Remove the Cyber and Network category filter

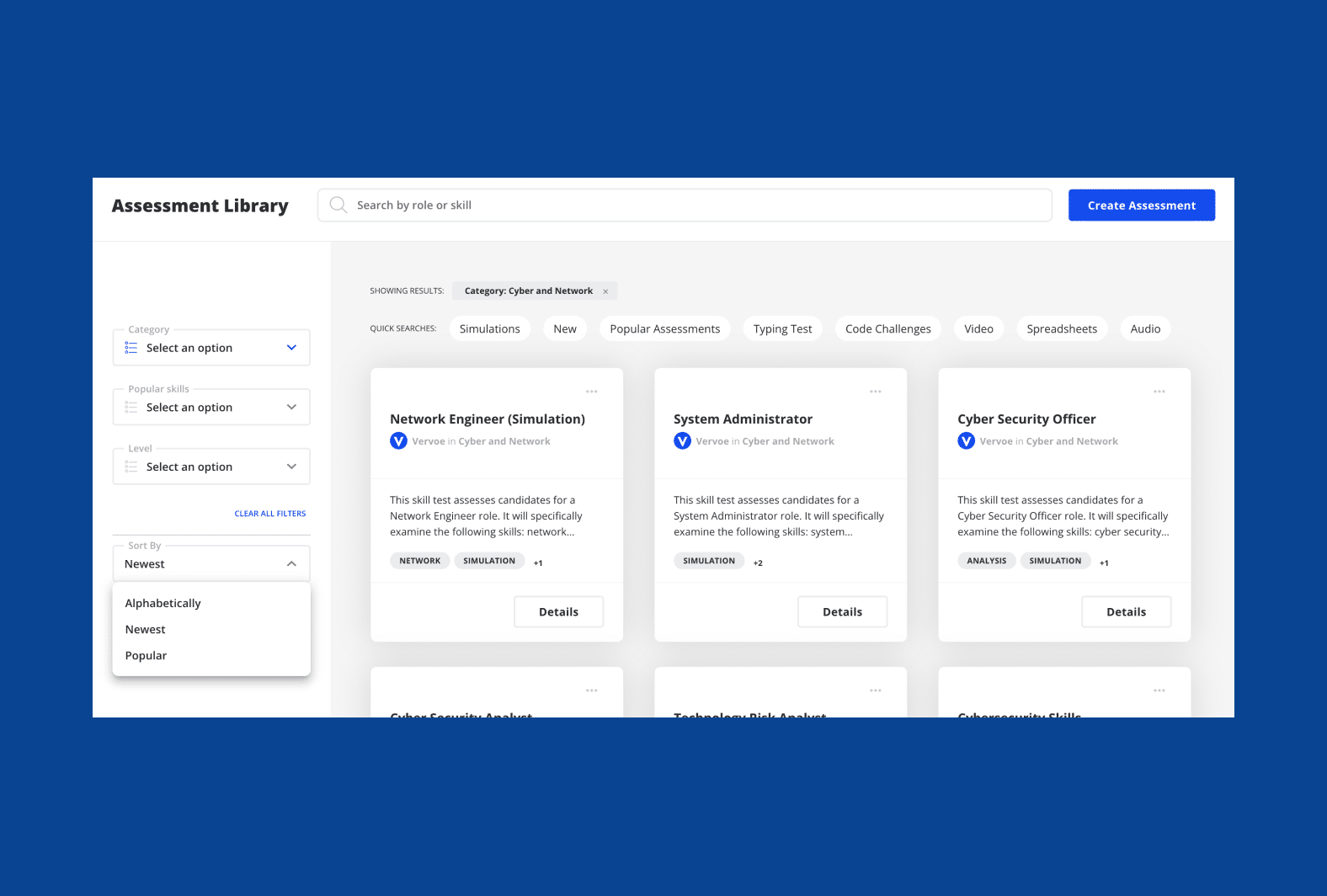pyautogui.click(x=605, y=291)
